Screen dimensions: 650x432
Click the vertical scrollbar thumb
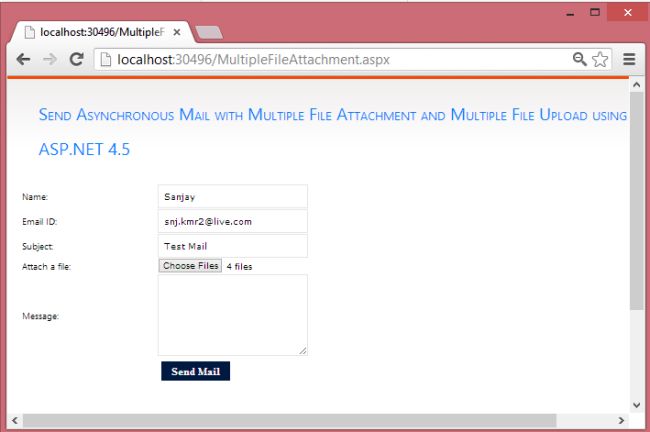[x=637, y=201]
